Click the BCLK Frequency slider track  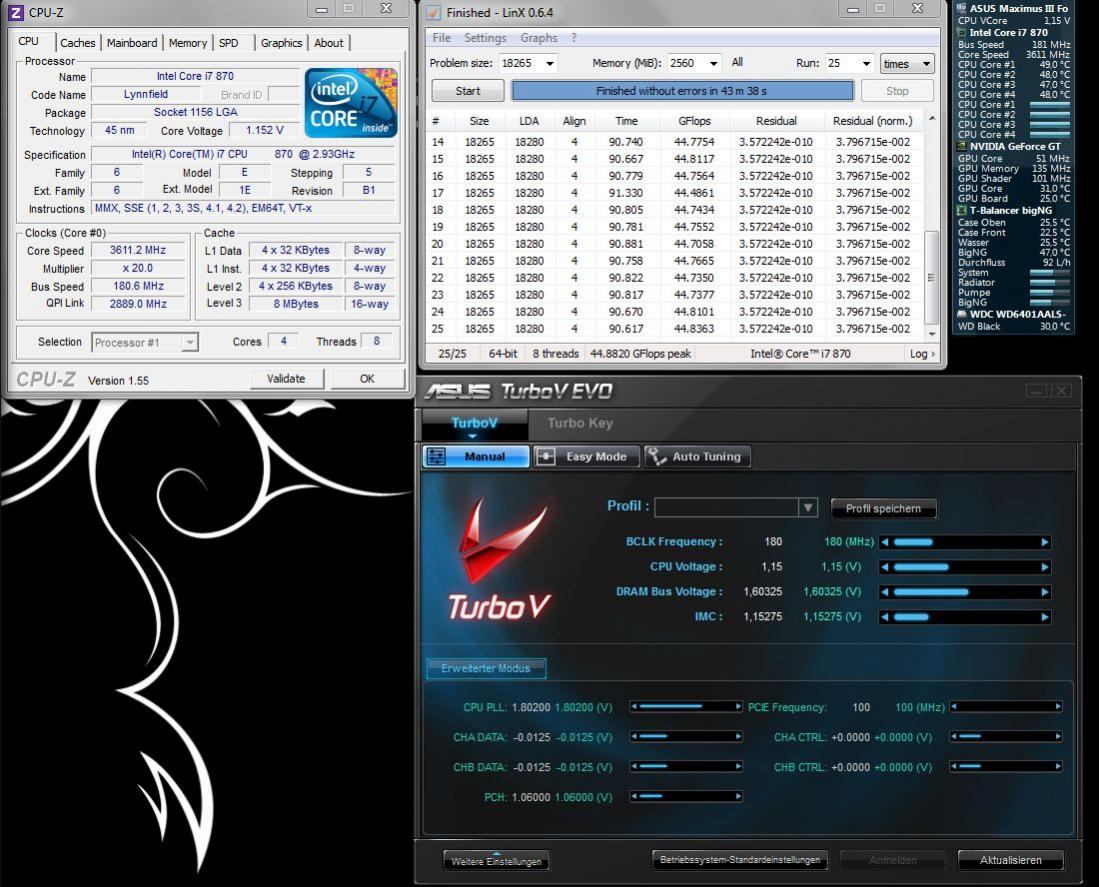(x=964, y=542)
